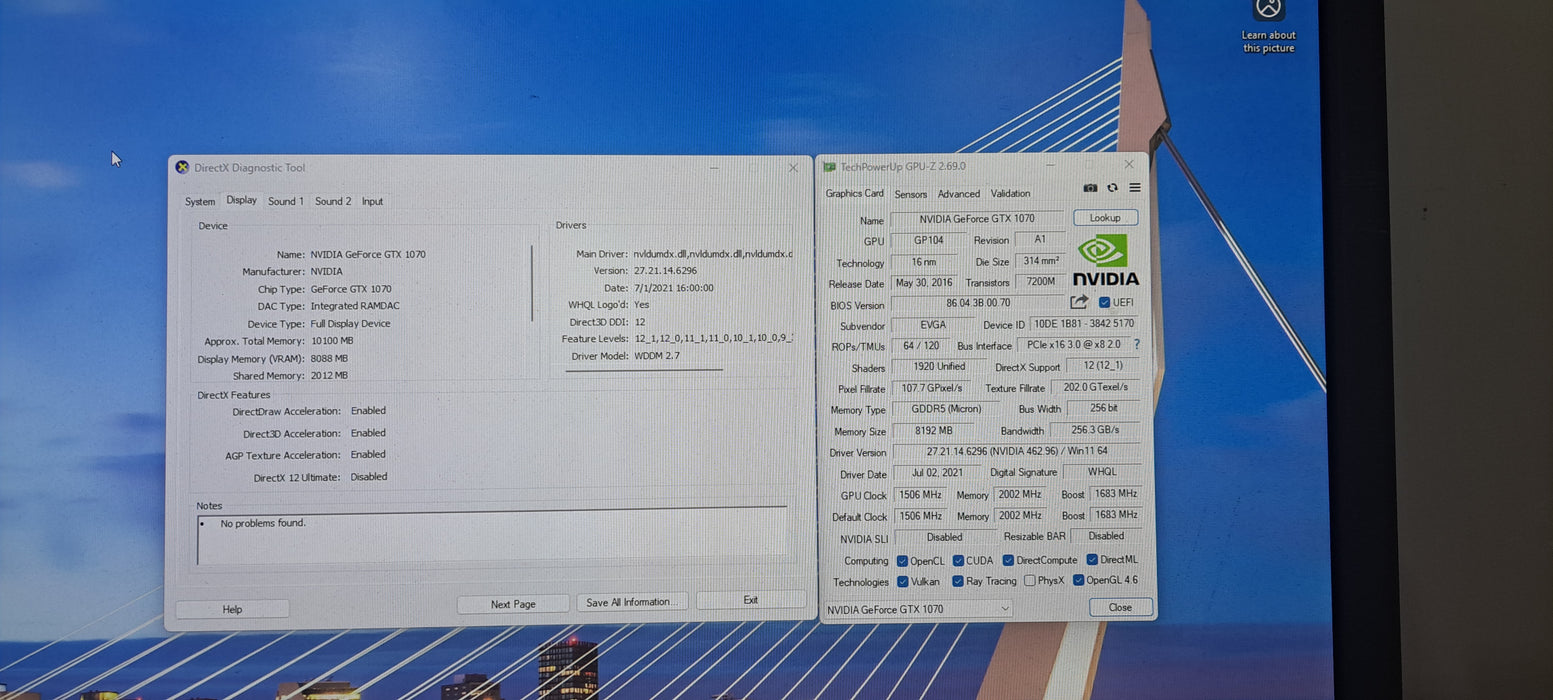Image resolution: width=1553 pixels, height=700 pixels.
Task: Click the Bus Interface question mark icon
Action: click(1137, 344)
